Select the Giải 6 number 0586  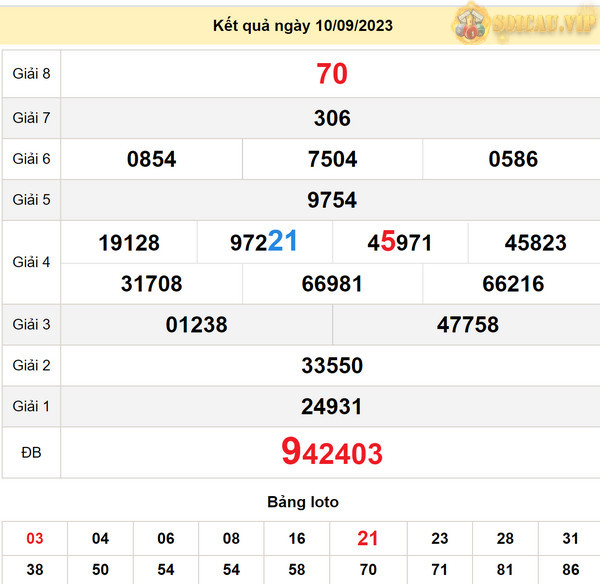click(x=513, y=159)
